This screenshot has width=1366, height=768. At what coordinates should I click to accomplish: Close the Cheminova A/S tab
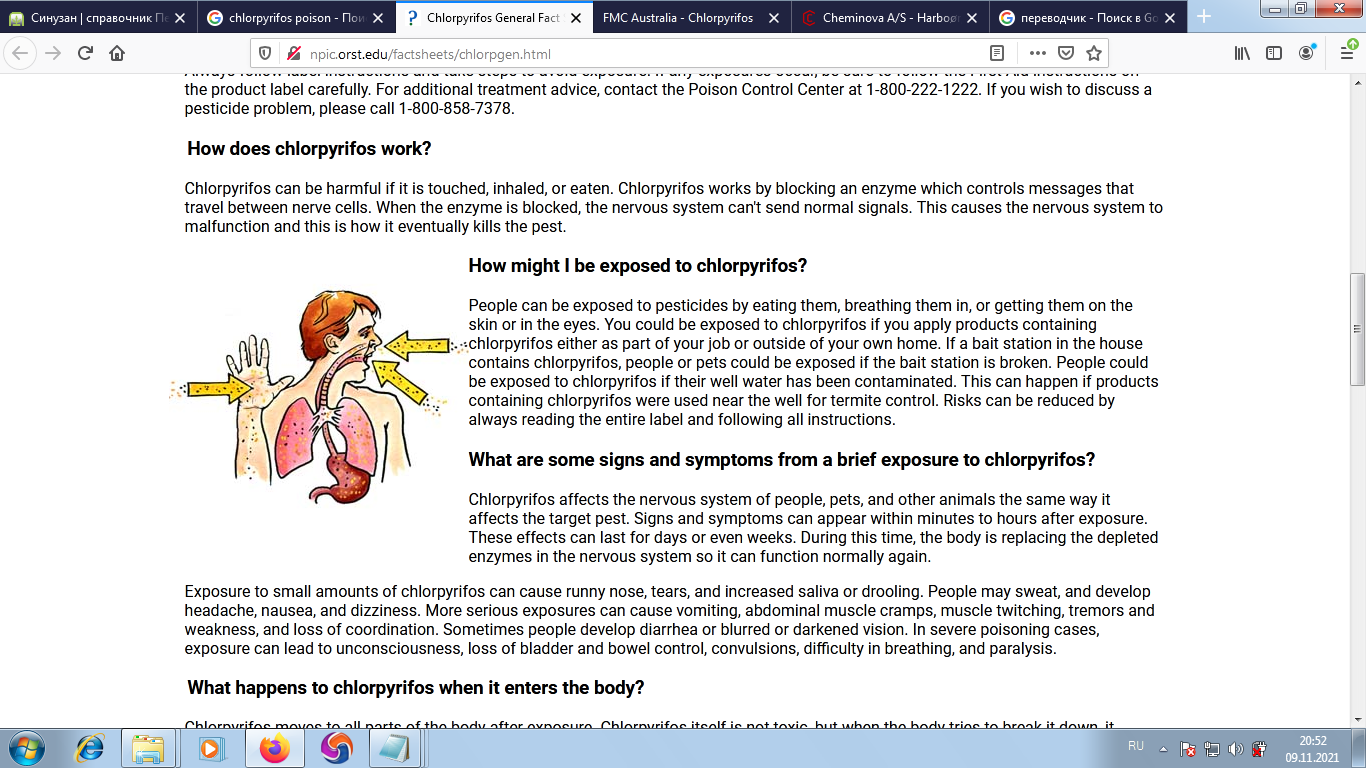[972, 17]
